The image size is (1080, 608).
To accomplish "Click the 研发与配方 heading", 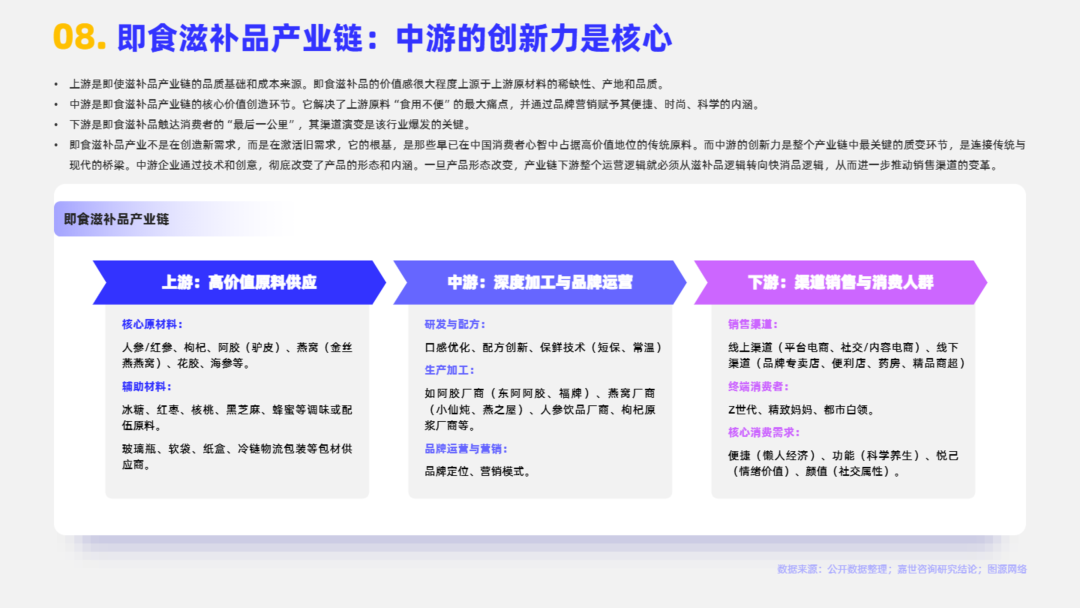I will [x=456, y=325].
